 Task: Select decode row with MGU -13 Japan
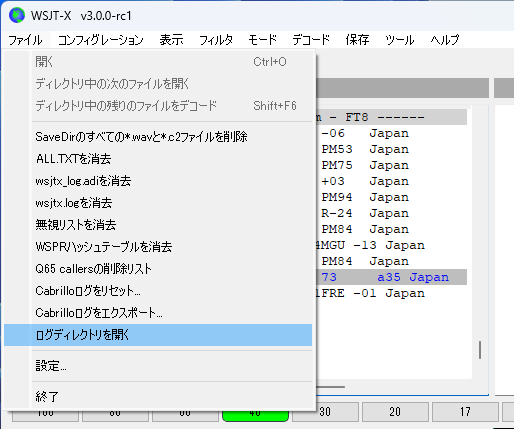[x=392, y=245]
